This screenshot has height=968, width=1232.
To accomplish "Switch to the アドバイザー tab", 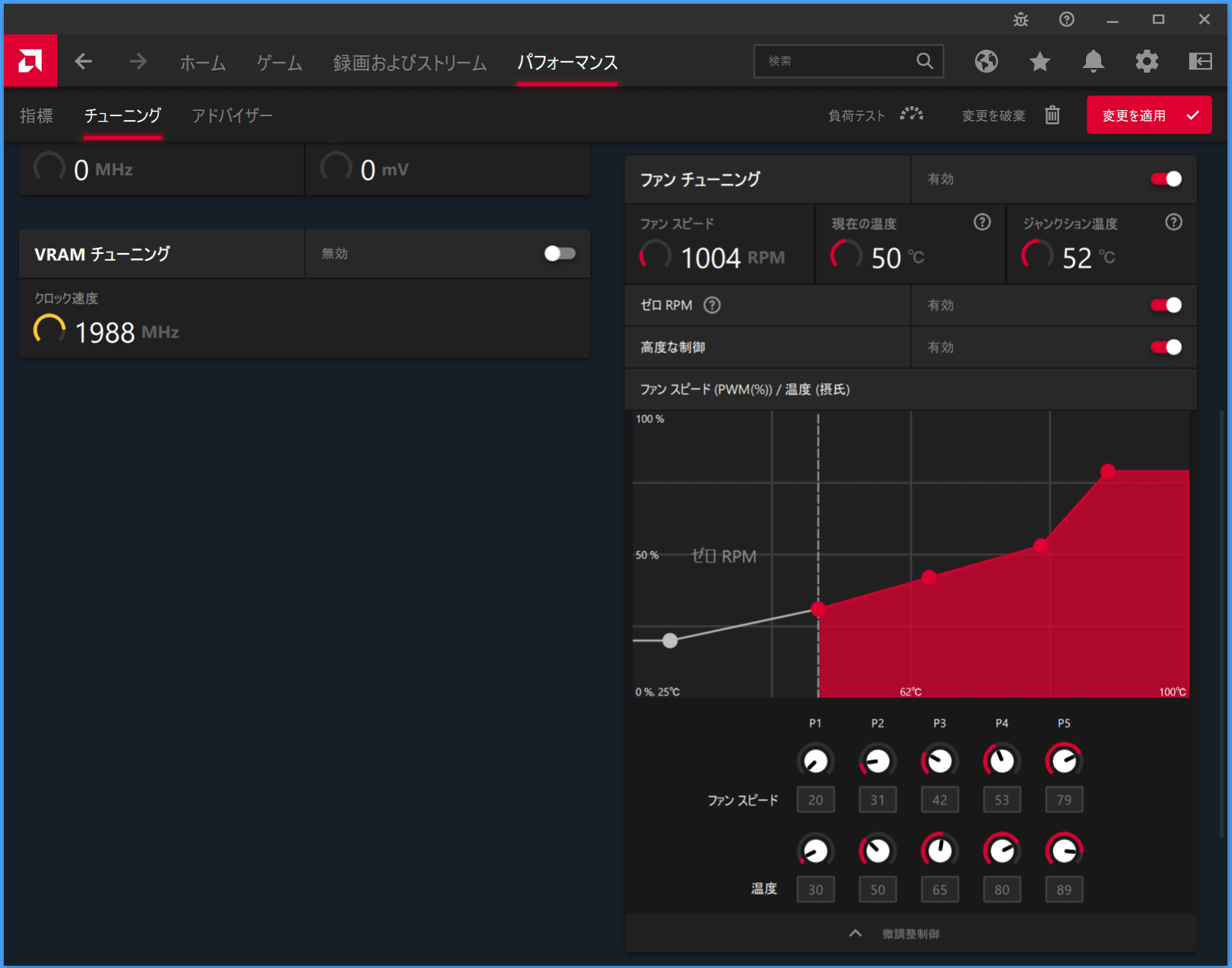I will [232, 115].
